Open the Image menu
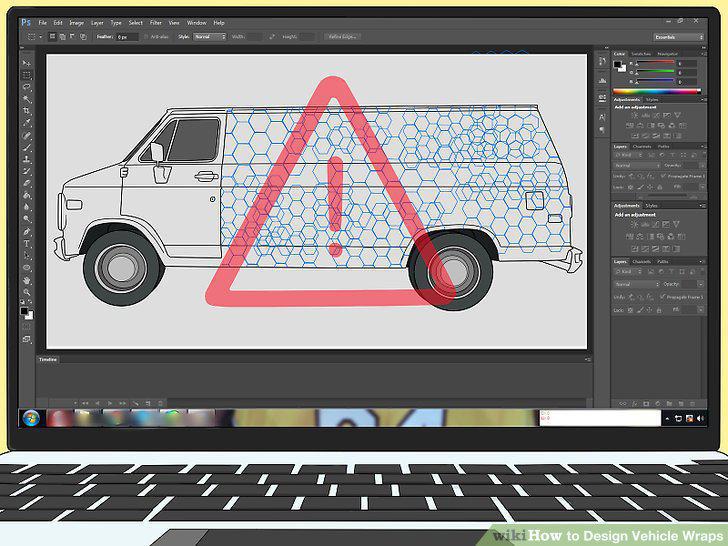This screenshot has width=728, height=546. (77, 22)
